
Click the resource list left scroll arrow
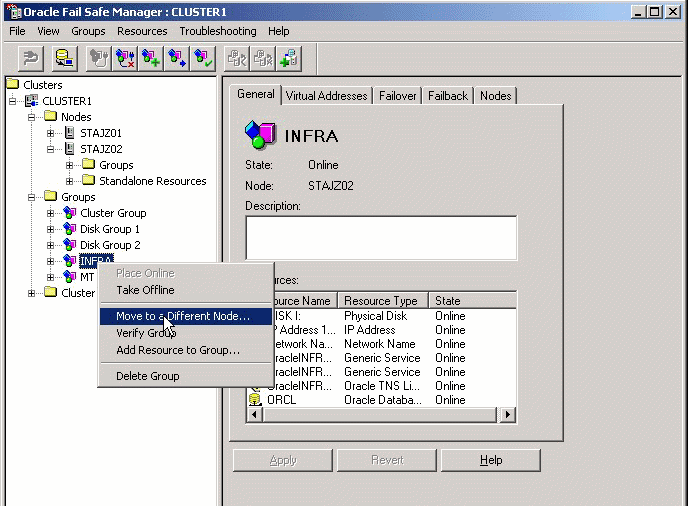(x=254, y=414)
